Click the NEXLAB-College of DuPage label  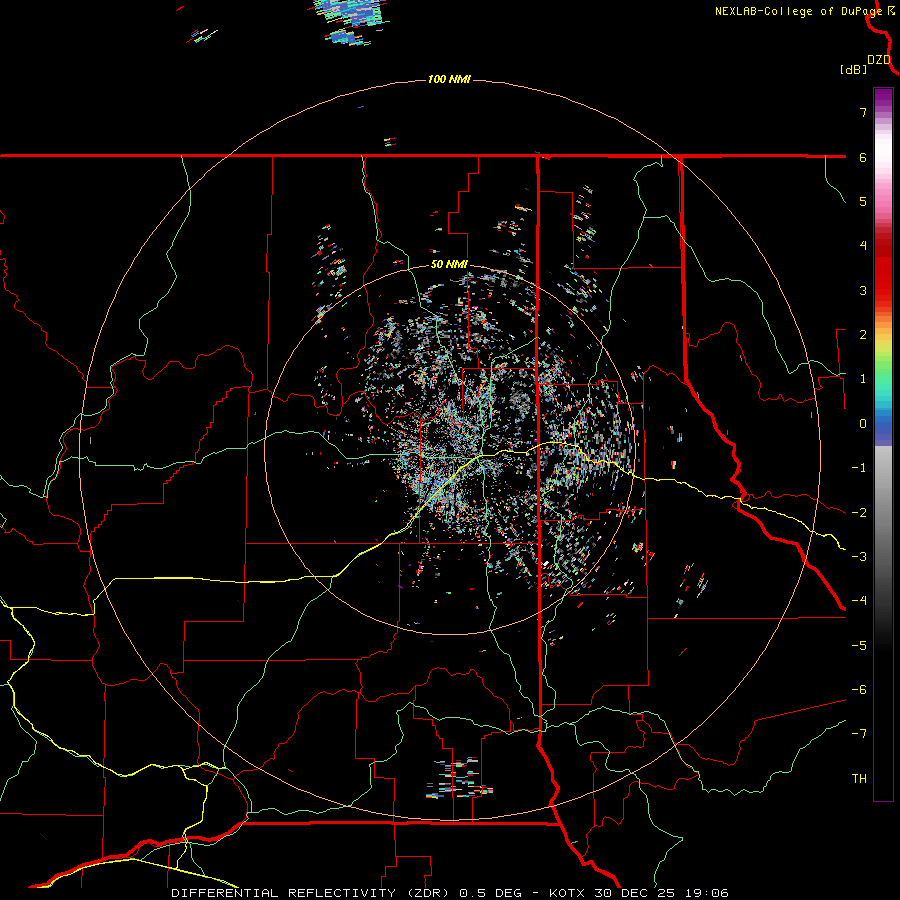[801, 11]
